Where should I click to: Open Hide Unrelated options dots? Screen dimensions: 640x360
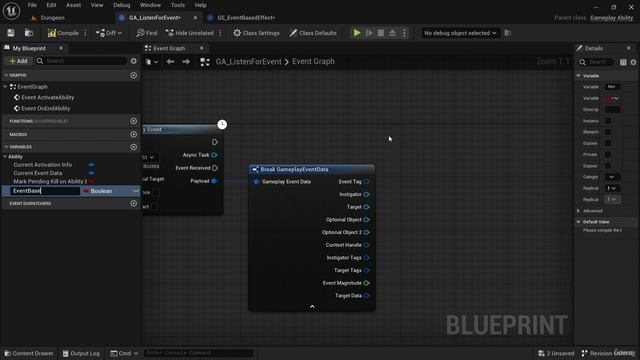[220, 33]
